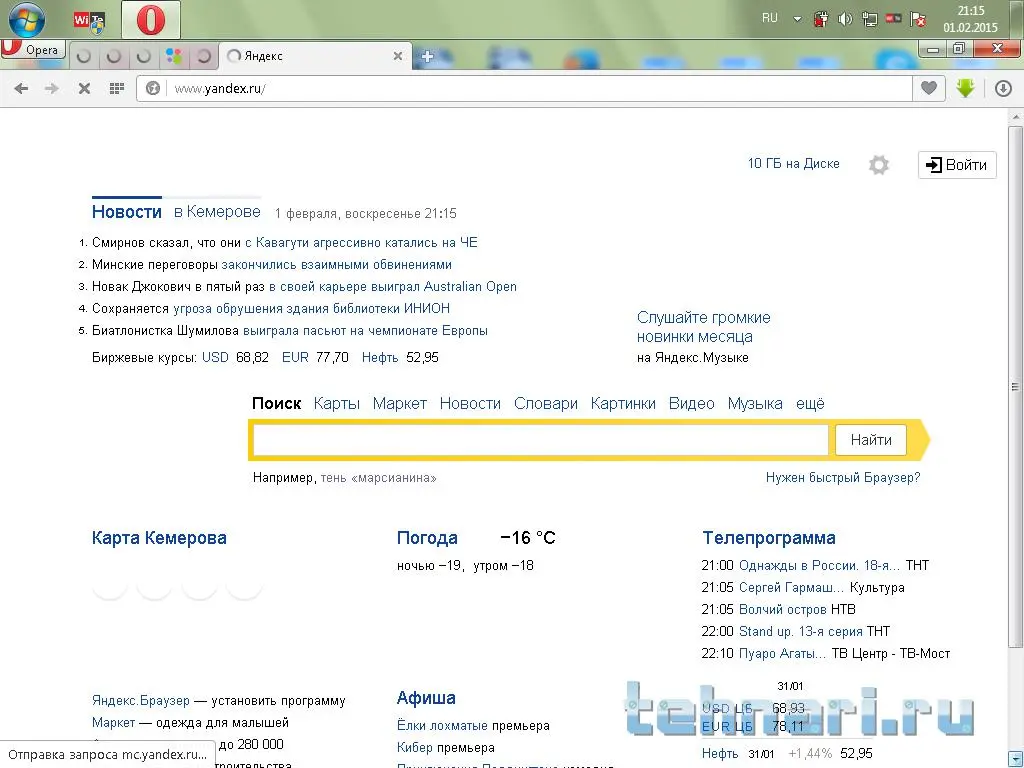This screenshot has width=1024, height=768.
Task: Go back with the back arrow
Action: [x=22, y=88]
